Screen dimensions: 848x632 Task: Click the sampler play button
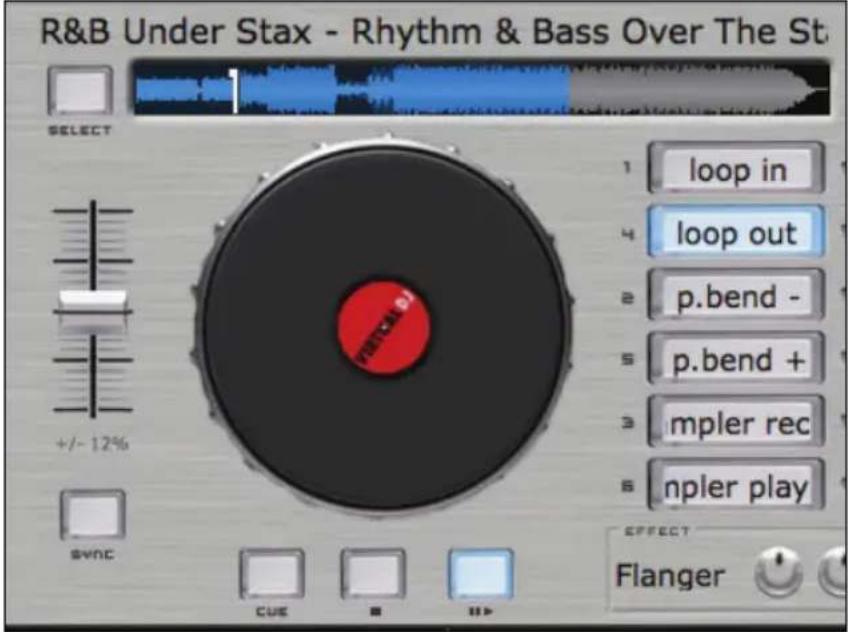[x=736, y=485]
